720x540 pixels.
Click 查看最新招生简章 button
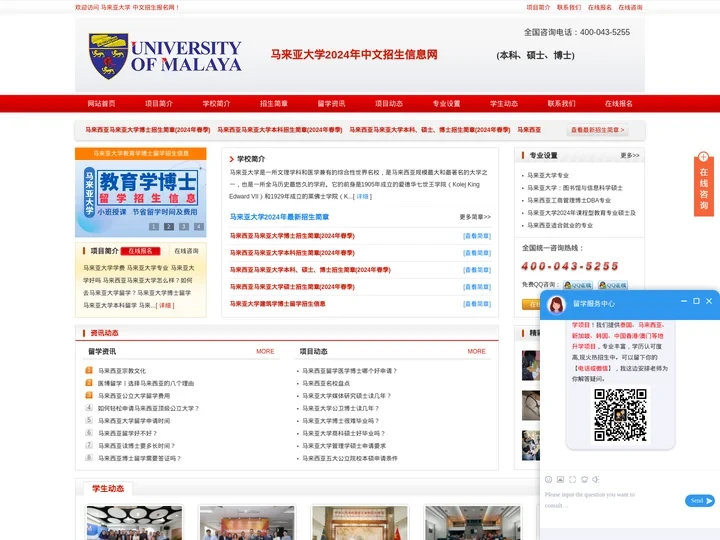point(597,130)
